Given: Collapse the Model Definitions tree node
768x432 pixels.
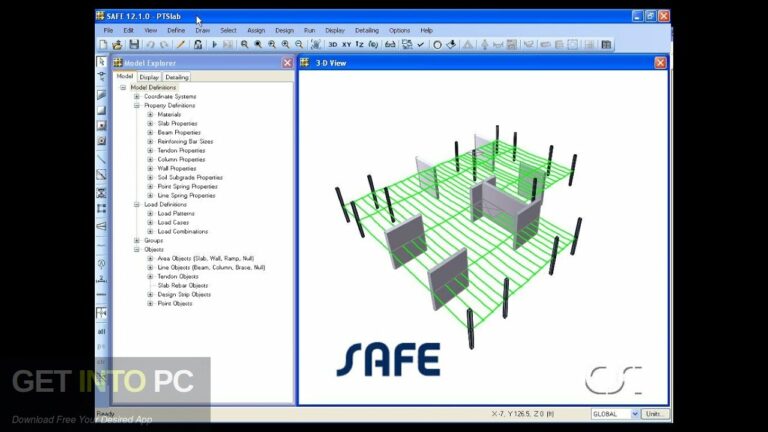Looking at the screenshot, I should [123, 88].
